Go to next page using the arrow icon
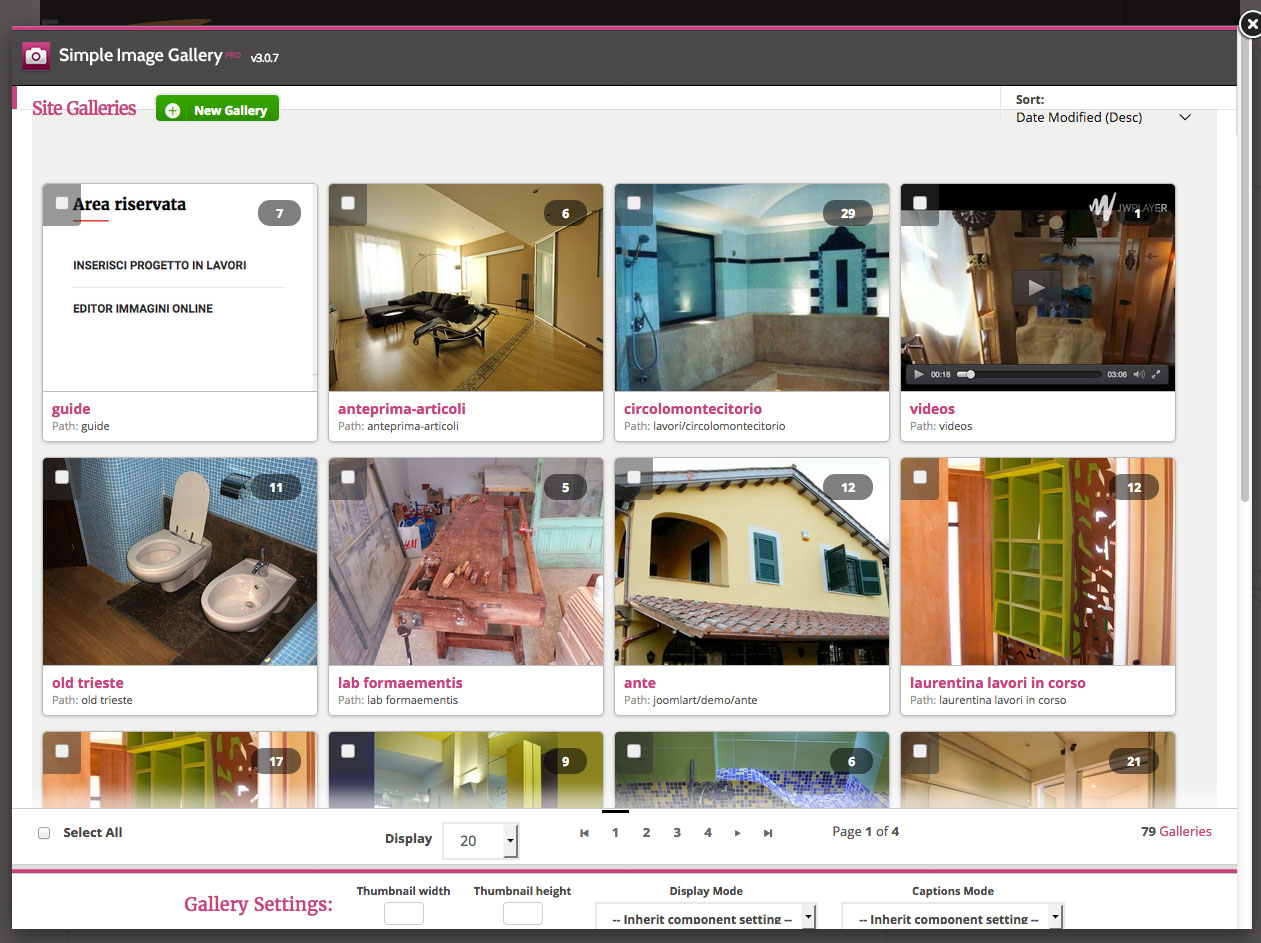 [x=738, y=833]
